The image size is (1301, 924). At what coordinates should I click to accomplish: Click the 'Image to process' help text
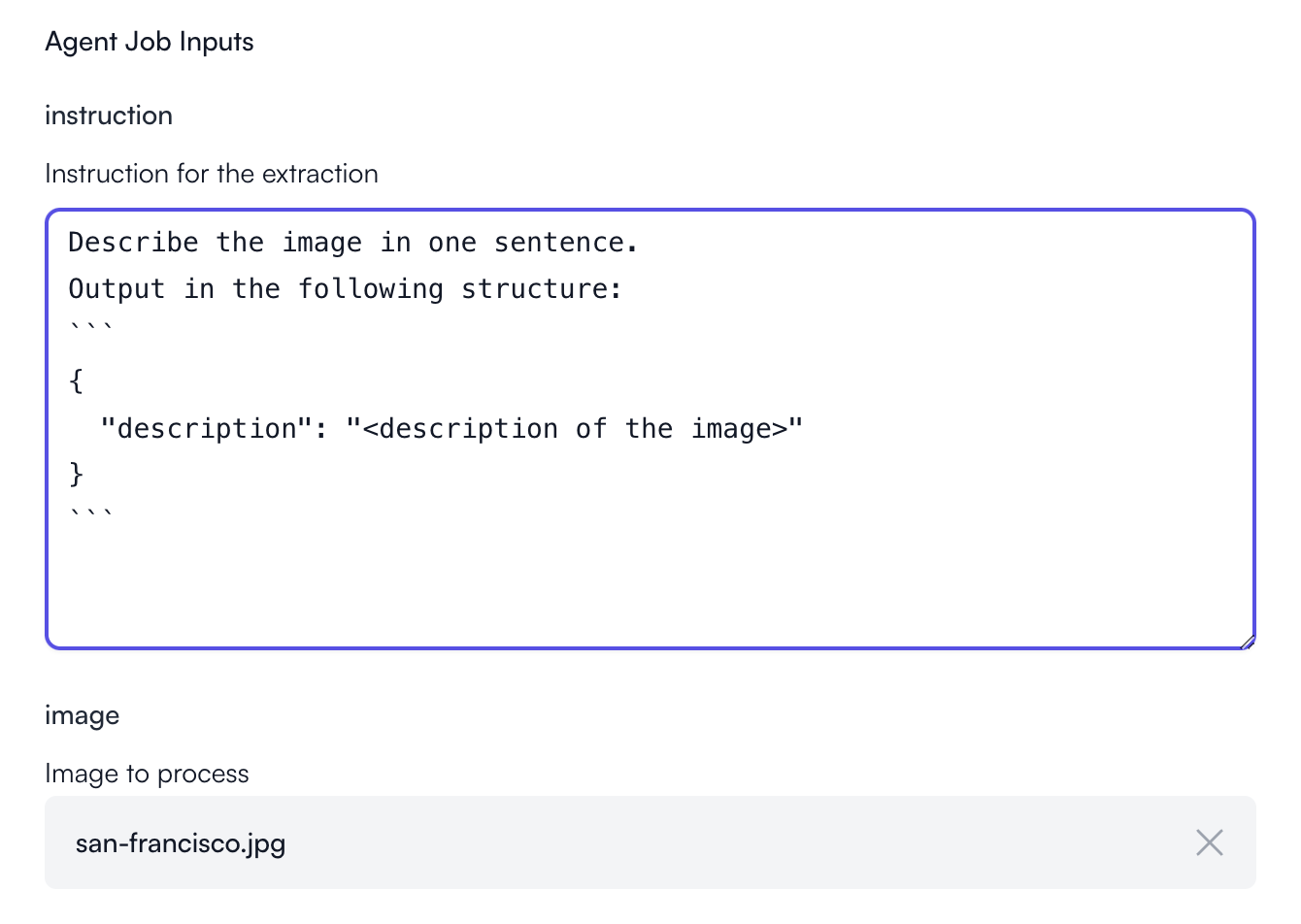coord(147,774)
